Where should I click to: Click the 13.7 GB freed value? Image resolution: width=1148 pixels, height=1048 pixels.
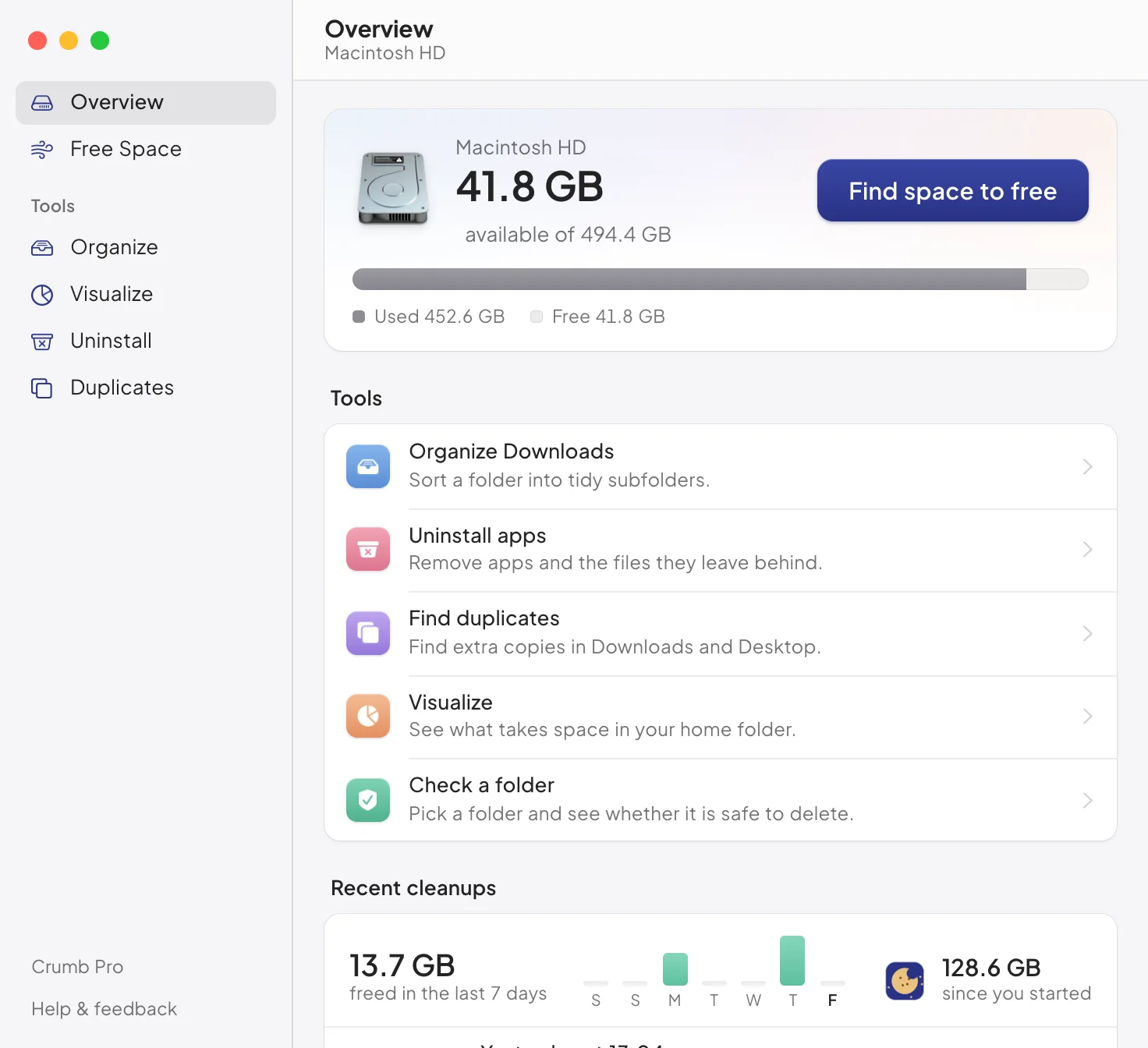(402, 965)
